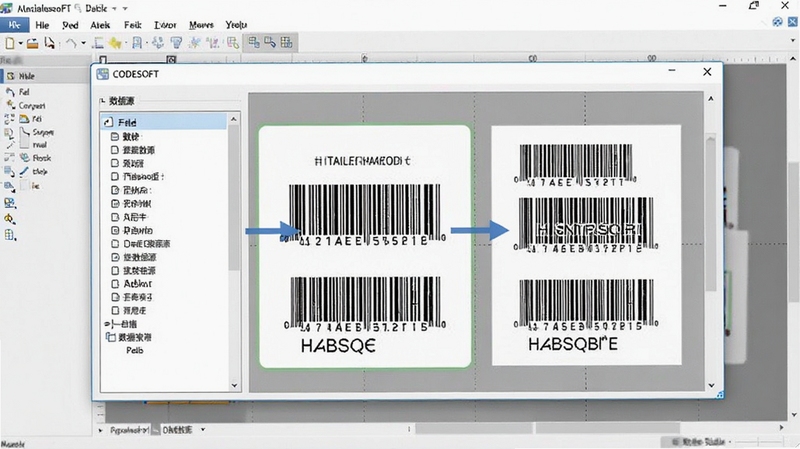The width and height of the screenshot is (800, 449).
Task: Open the 'Mares' menu
Action: click(x=201, y=25)
